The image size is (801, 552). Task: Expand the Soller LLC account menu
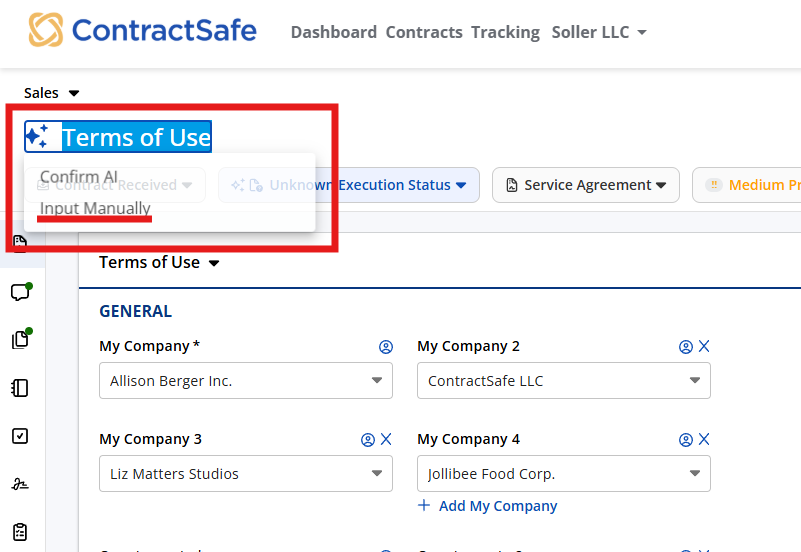[599, 32]
